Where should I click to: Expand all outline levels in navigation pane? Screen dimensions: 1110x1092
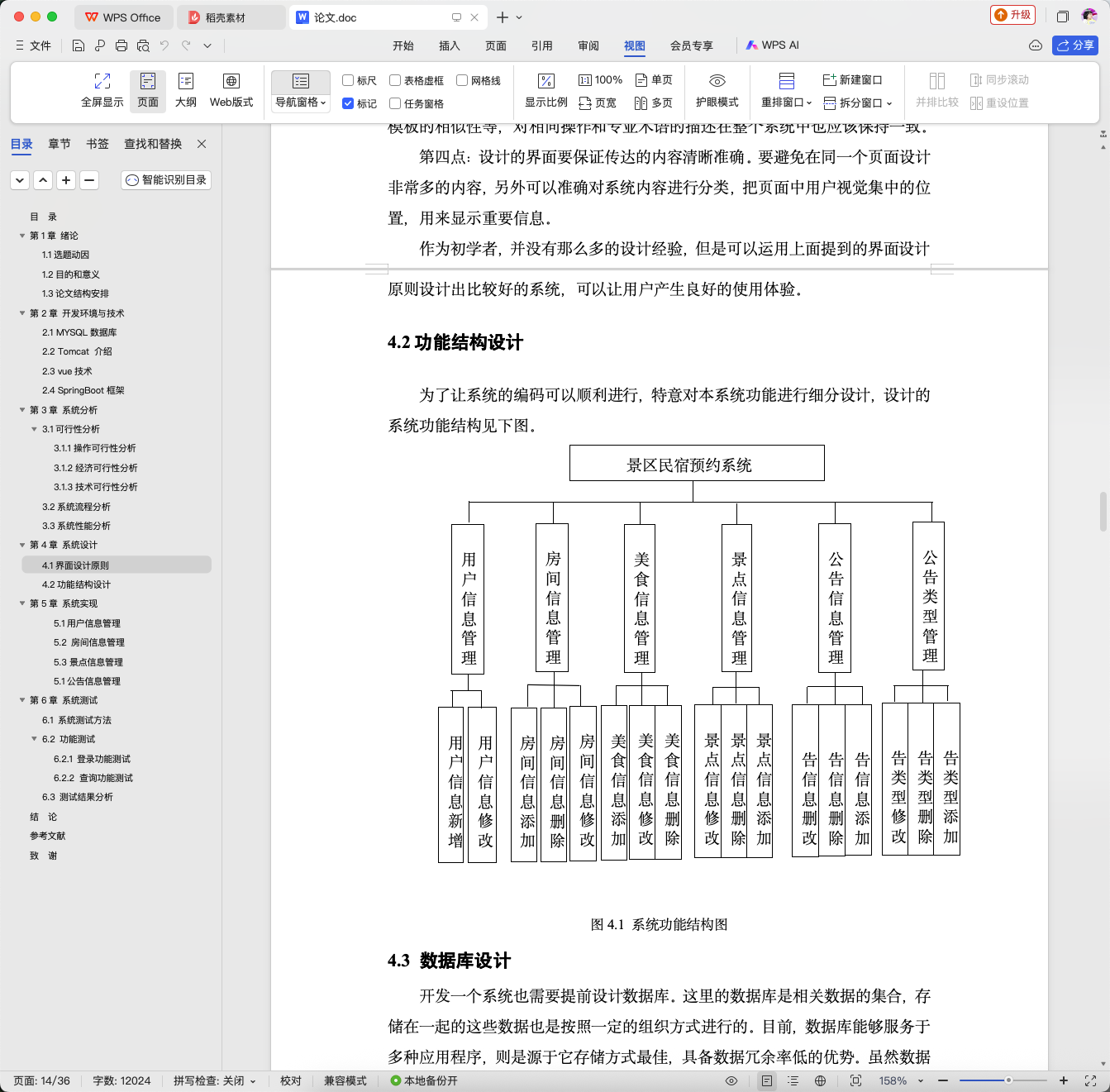[20, 179]
